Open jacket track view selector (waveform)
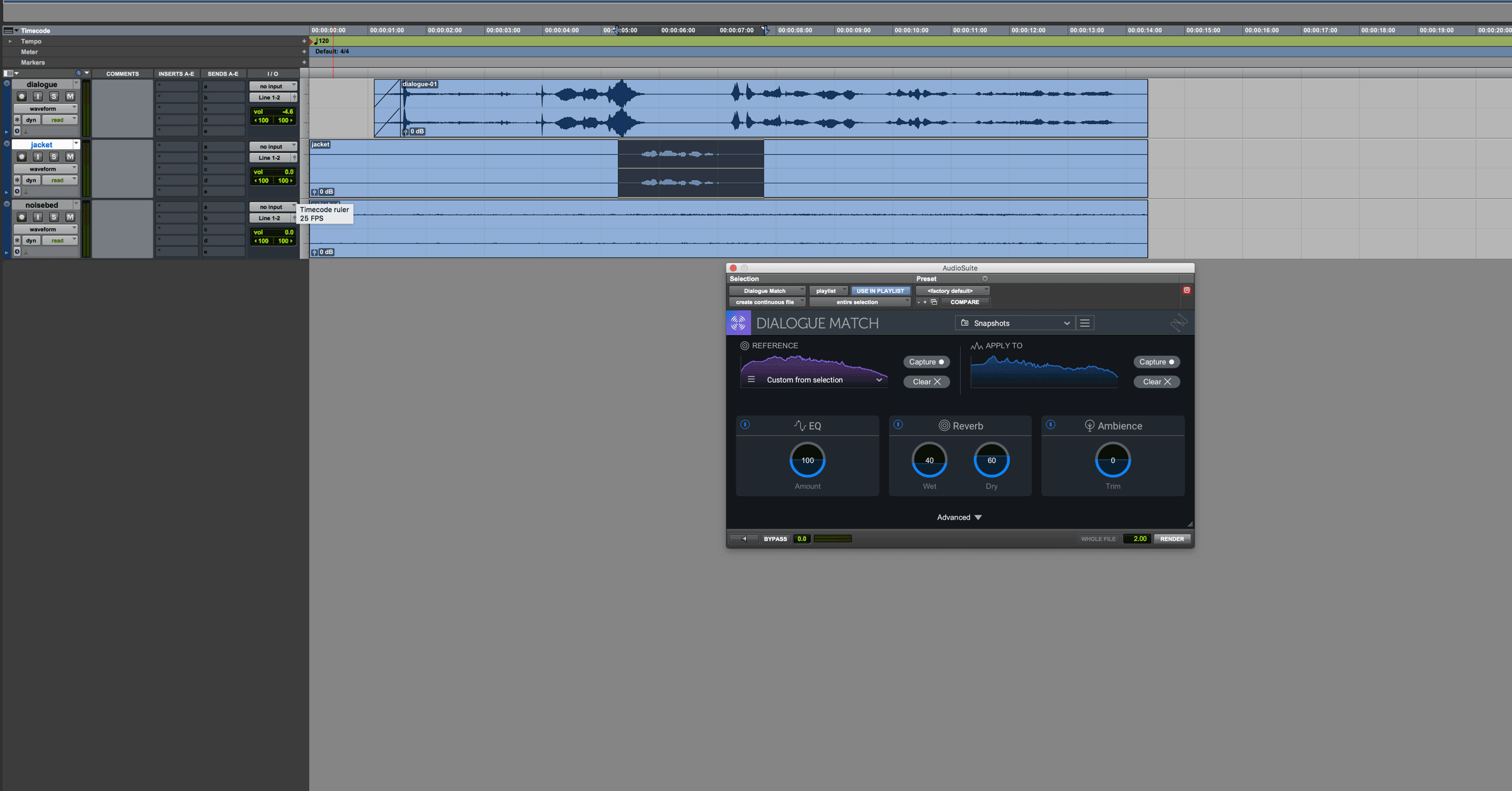Image resolution: width=1512 pixels, height=791 pixels. pyautogui.click(x=45, y=169)
